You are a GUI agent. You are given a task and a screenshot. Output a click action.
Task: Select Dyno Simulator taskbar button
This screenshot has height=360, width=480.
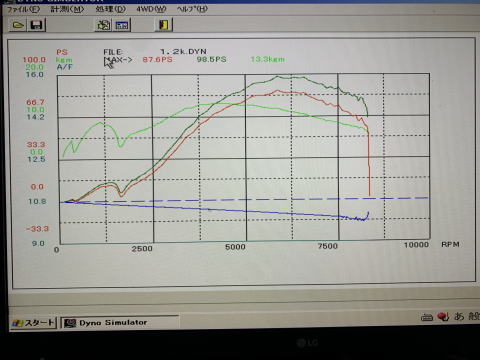click(120, 323)
